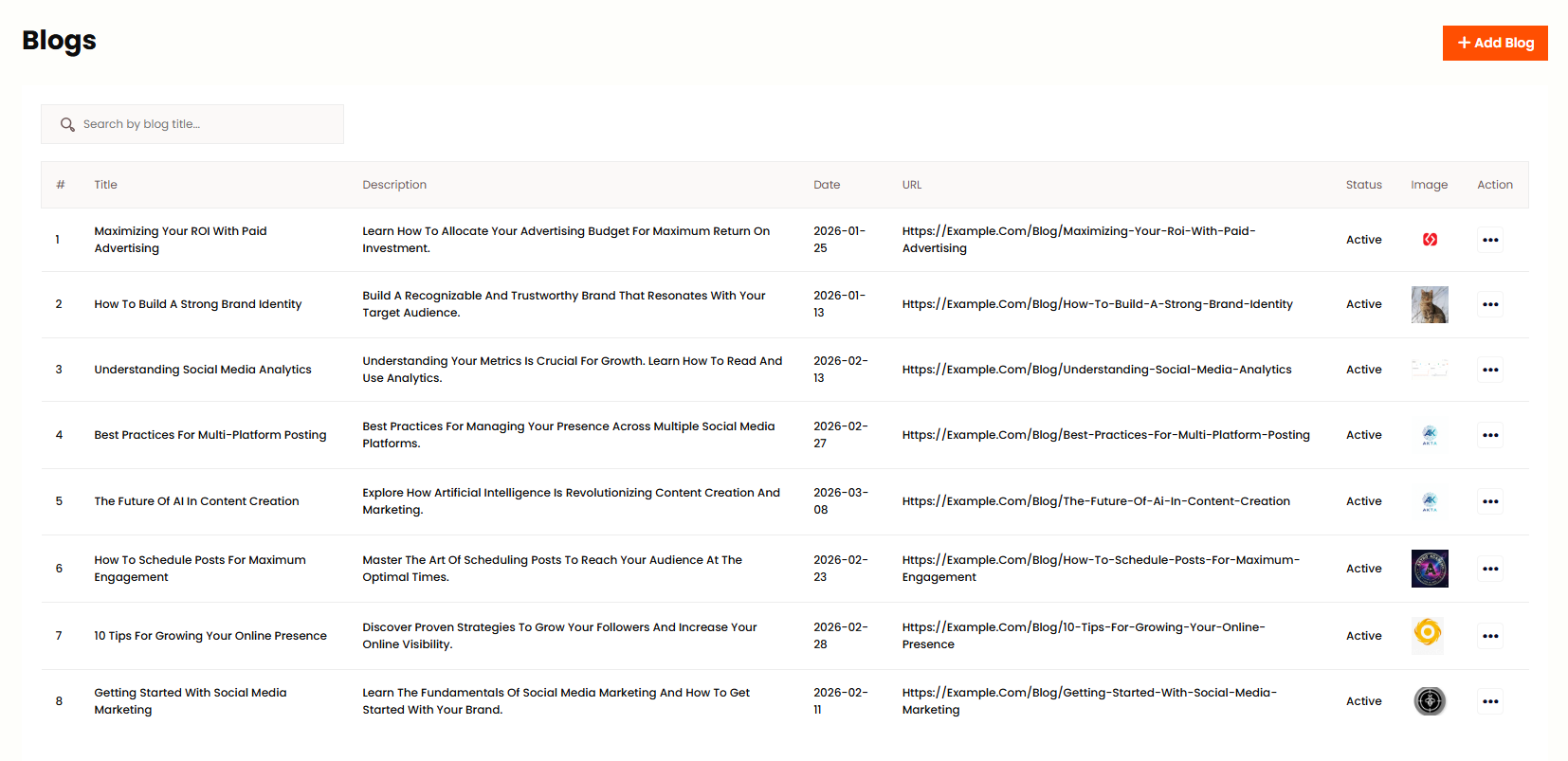Open actions for Schedule Posts blog row

point(1489,569)
